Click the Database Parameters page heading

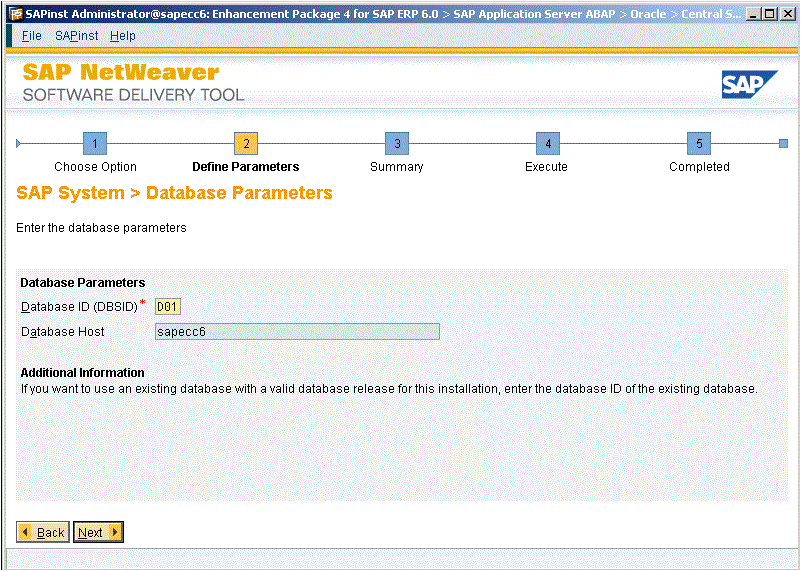(x=174, y=193)
